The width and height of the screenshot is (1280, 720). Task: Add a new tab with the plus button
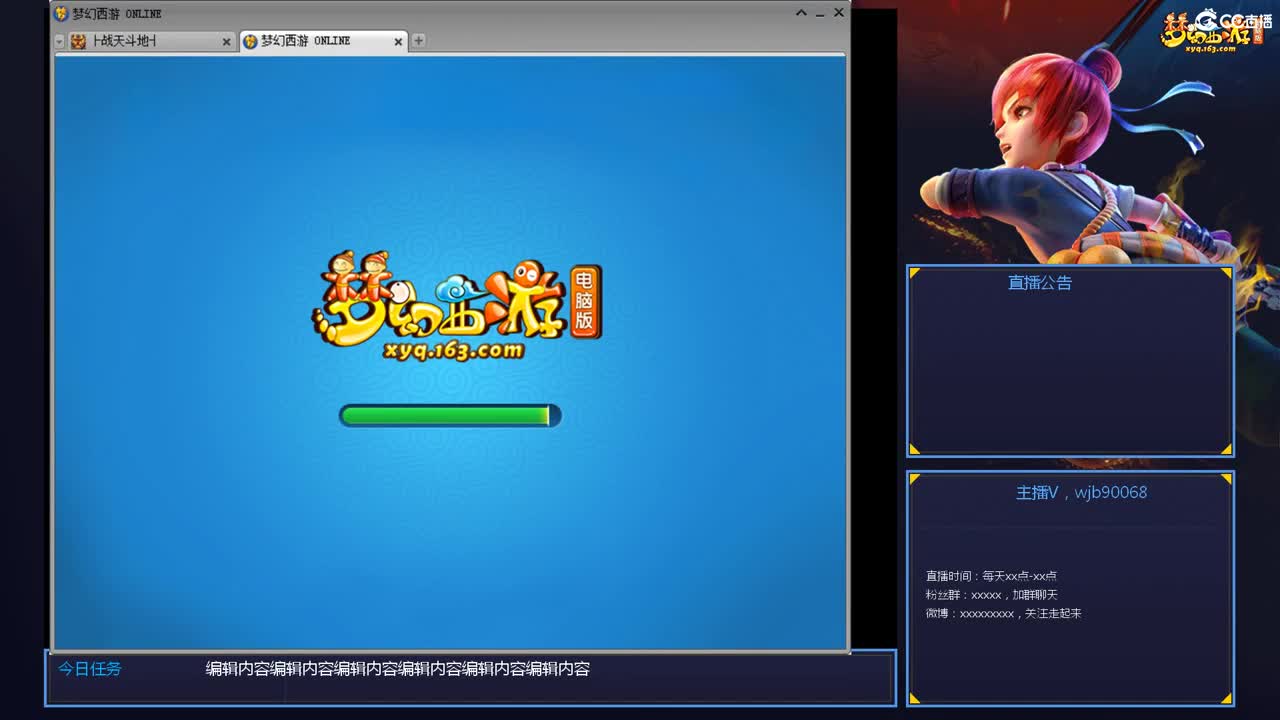tap(419, 41)
